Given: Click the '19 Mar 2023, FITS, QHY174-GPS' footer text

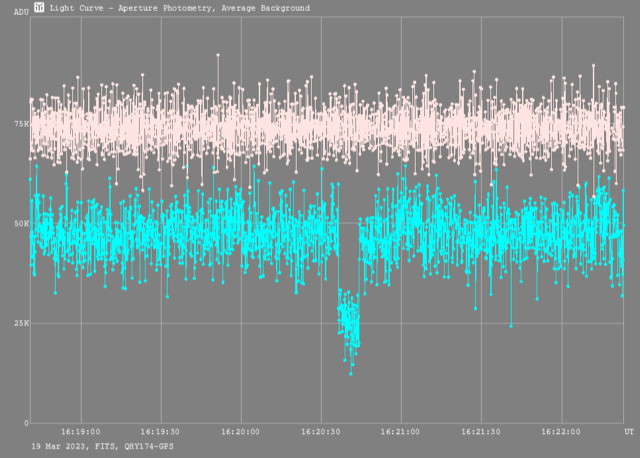Looking at the screenshot, I should coord(102,447).
